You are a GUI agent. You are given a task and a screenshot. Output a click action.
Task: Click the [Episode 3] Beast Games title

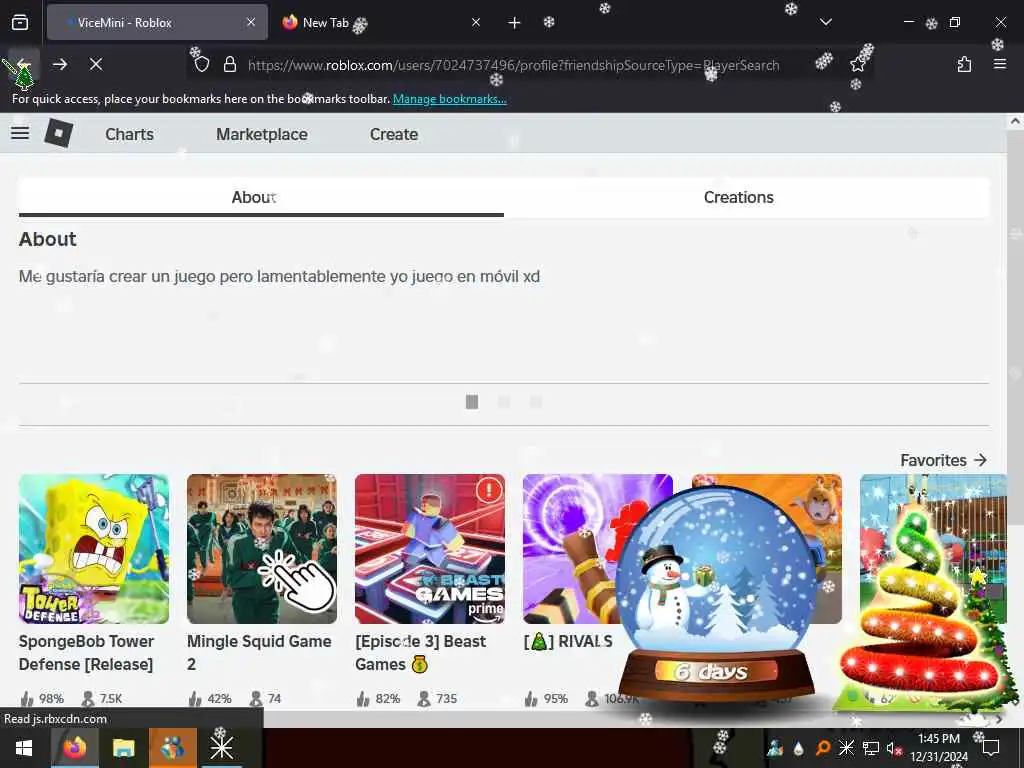coord(421,652)
